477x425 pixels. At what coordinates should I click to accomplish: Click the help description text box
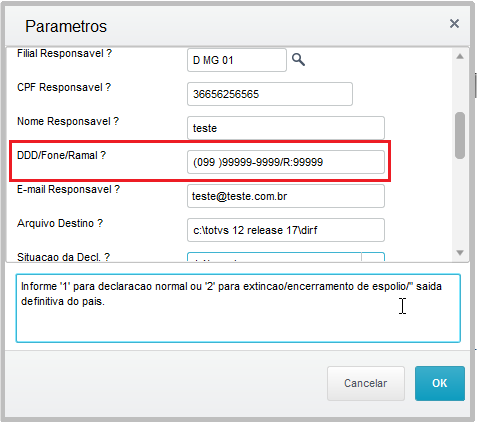pos(238,308)
